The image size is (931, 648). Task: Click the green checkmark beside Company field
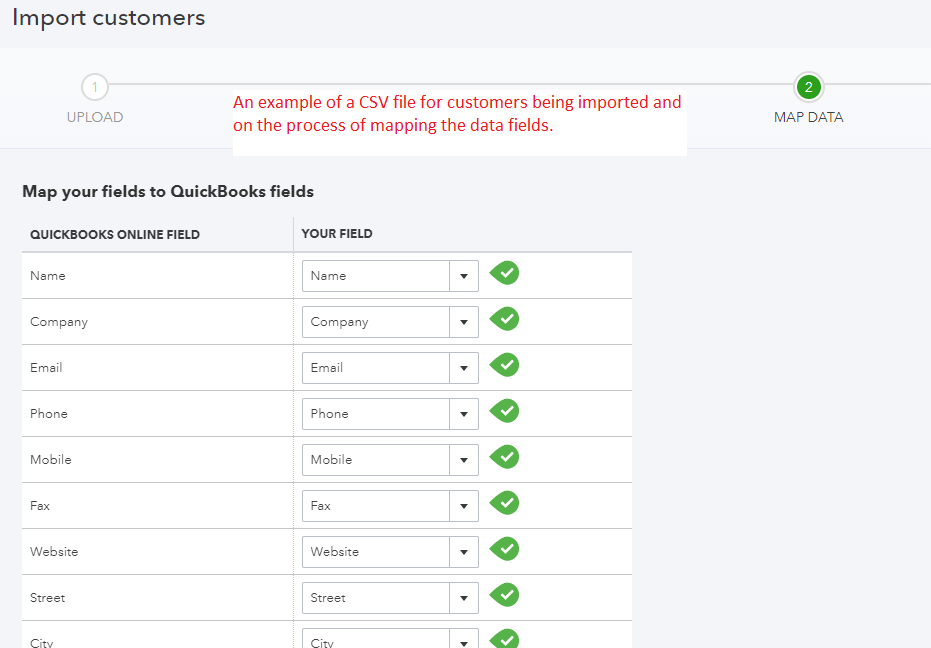505,319
